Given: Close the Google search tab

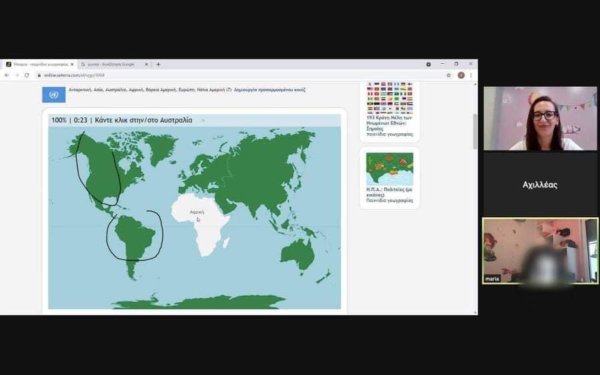Looking at the screenshot, I should [x=146, y=64].
